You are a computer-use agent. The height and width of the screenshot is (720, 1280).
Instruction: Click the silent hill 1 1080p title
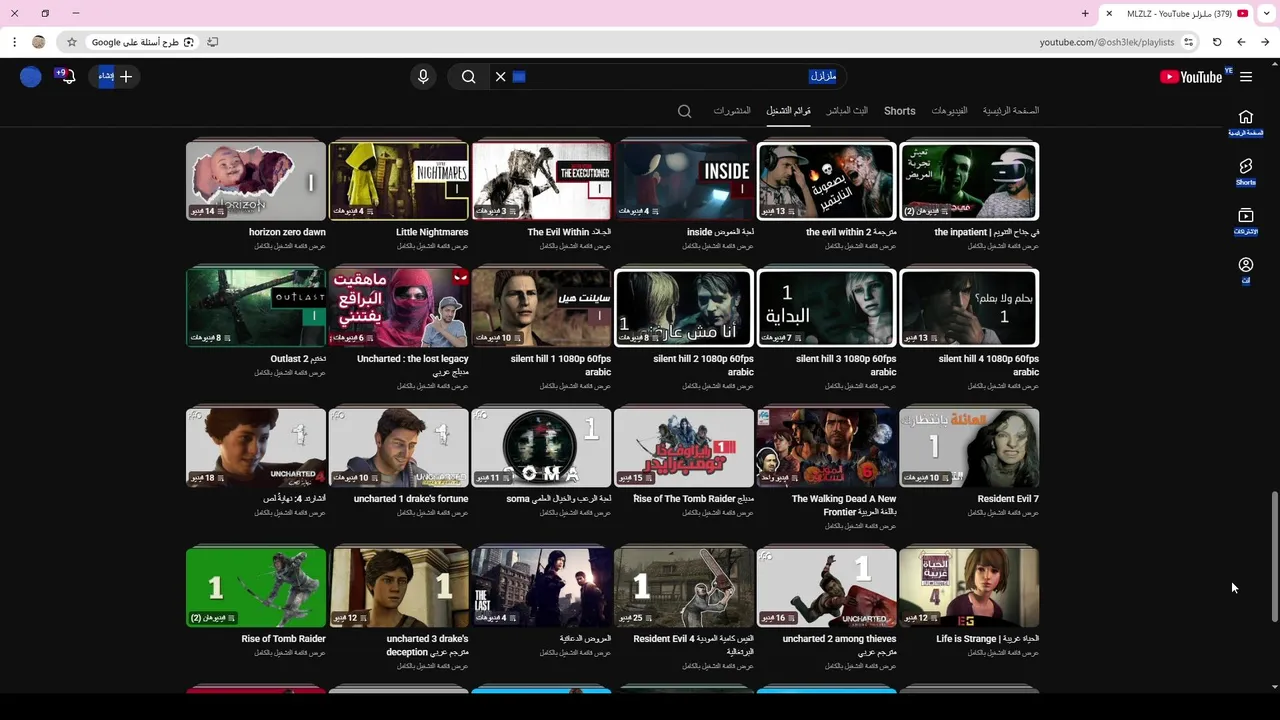(x=561, y=365)
